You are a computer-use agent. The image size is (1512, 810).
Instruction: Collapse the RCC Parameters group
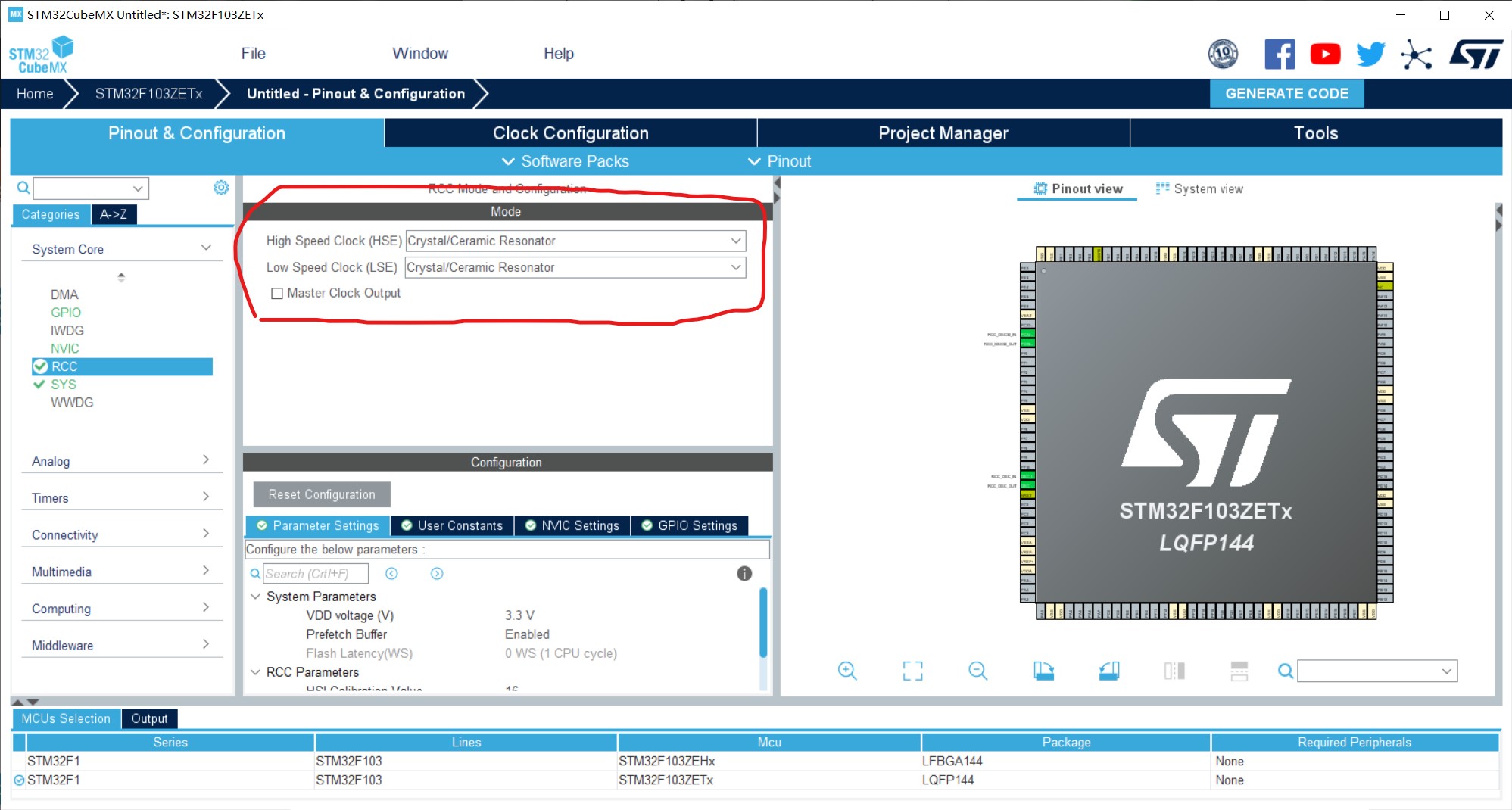click(255, 672)
